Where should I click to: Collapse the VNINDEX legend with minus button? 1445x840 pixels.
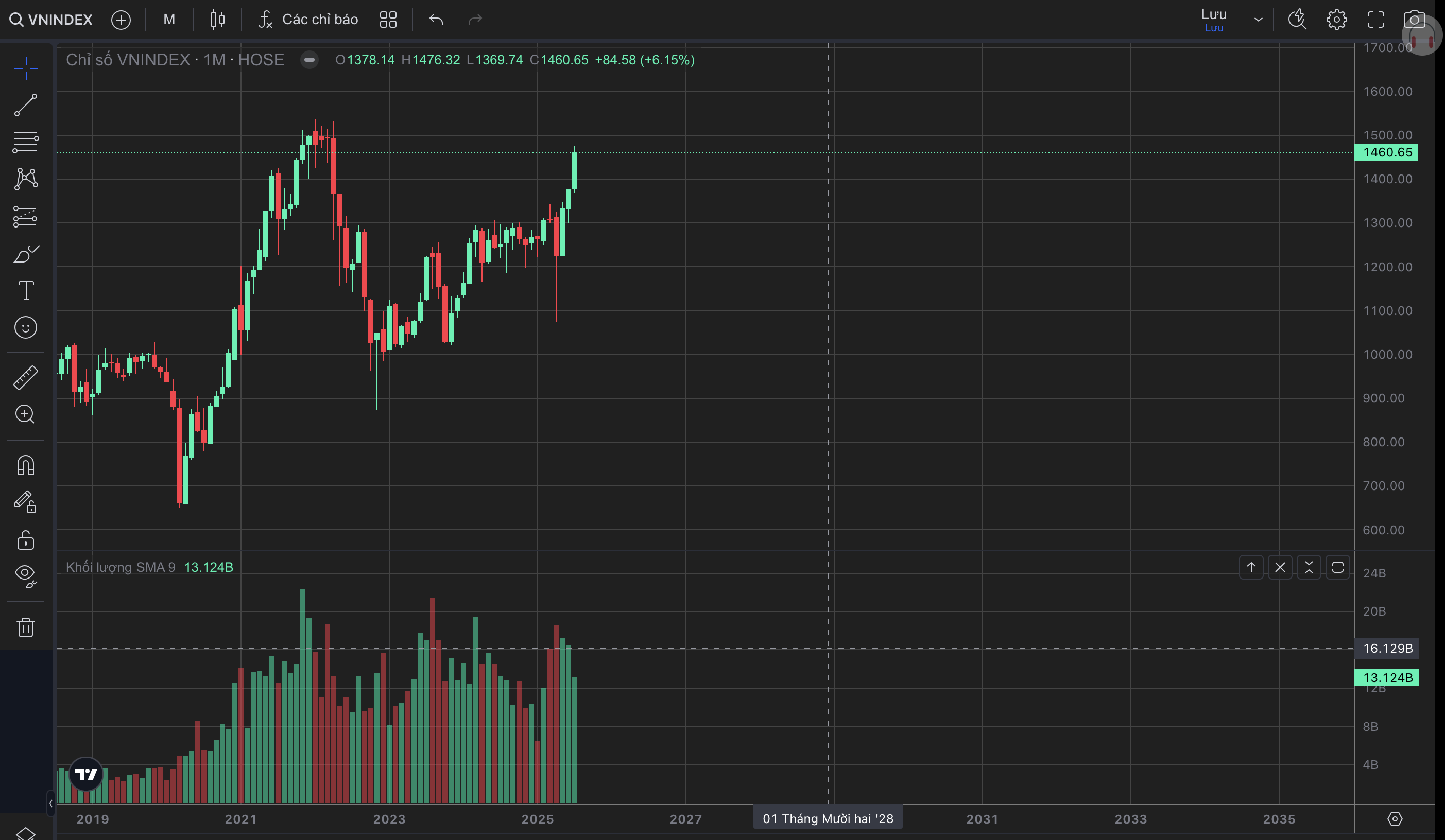pos(309,60)
